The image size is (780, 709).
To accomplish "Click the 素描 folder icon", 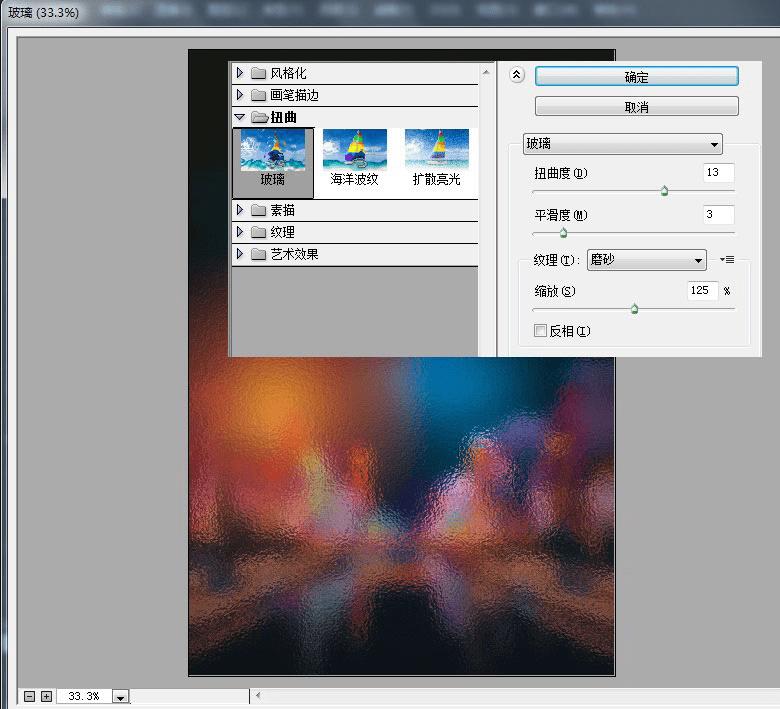I will (258, 210).
